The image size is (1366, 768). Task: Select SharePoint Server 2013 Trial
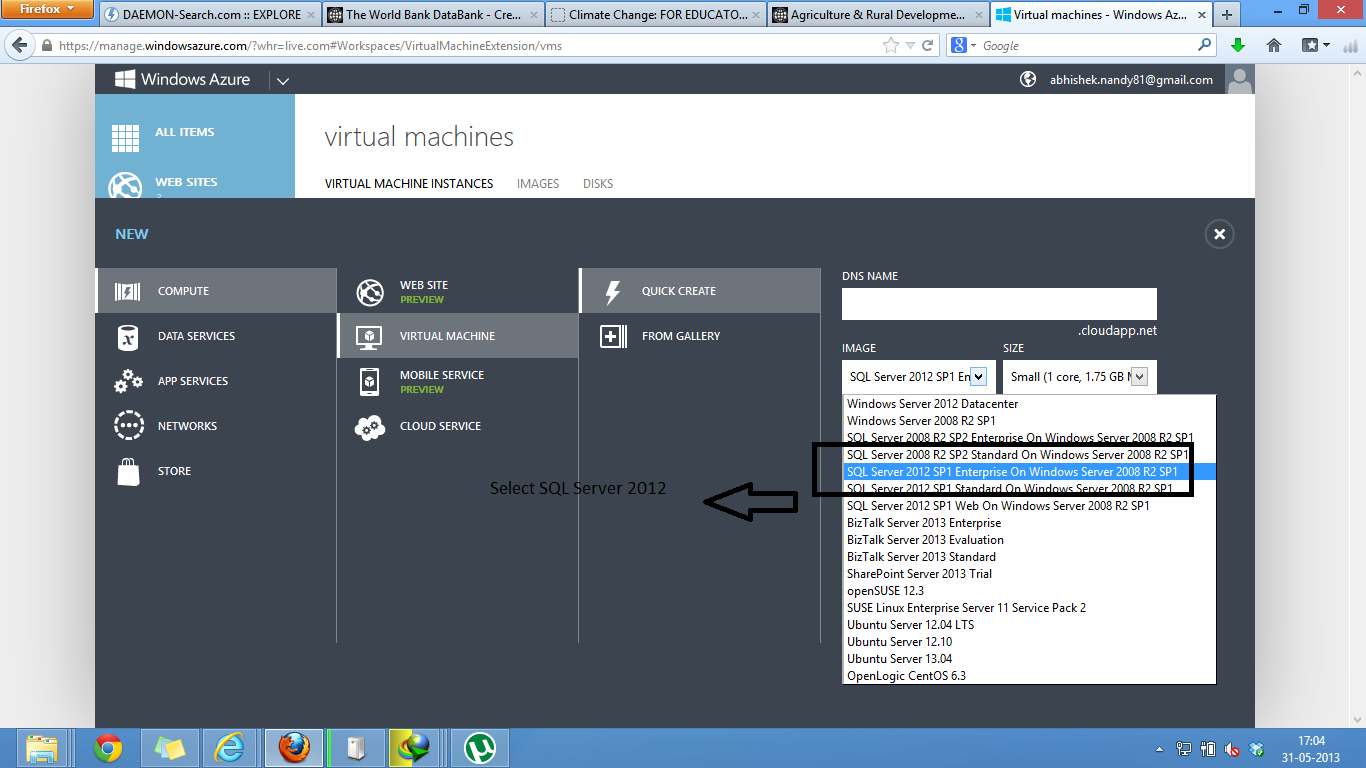pyautogui.click(x=1029, y=574)
